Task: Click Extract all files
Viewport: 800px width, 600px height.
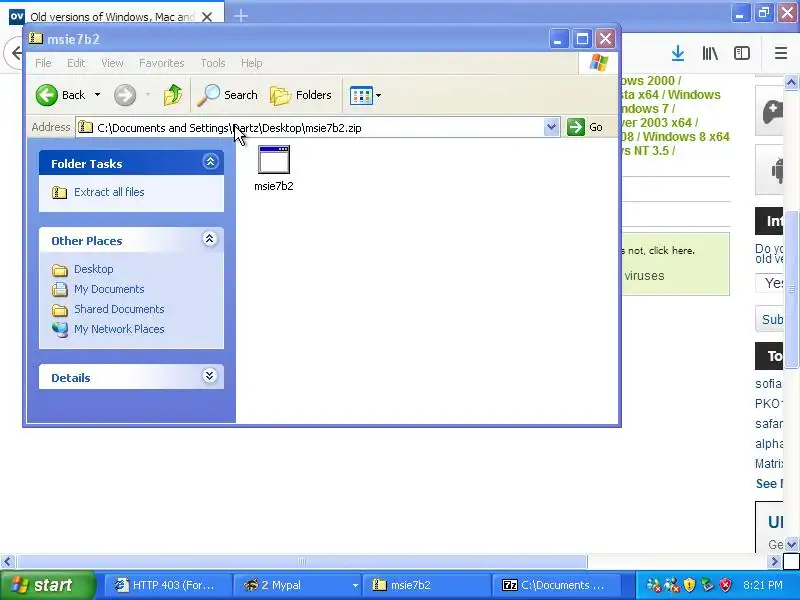Action: 109,192
